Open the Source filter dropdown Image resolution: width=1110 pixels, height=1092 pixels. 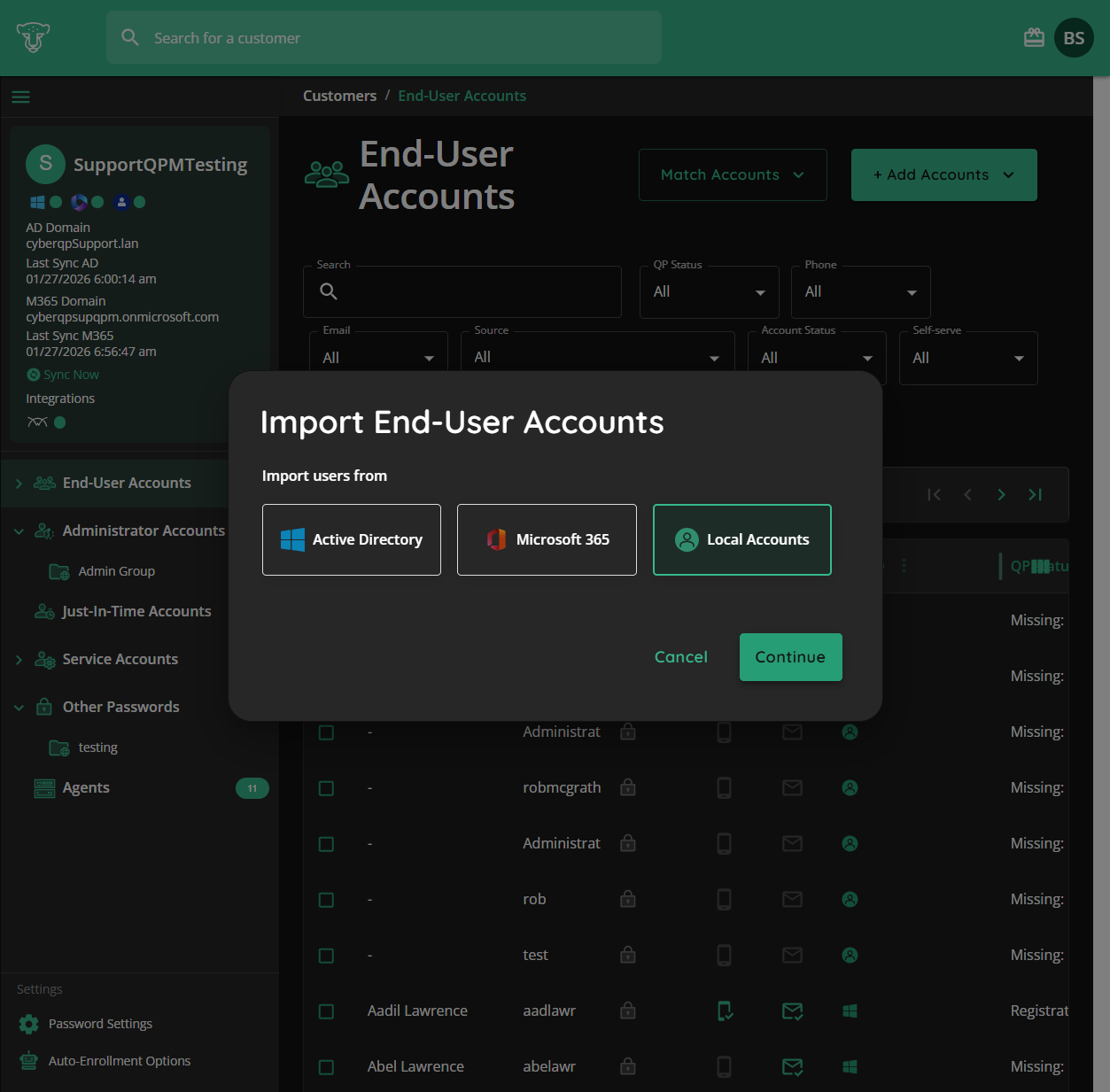pyautogui.click(x=598, y=358)
